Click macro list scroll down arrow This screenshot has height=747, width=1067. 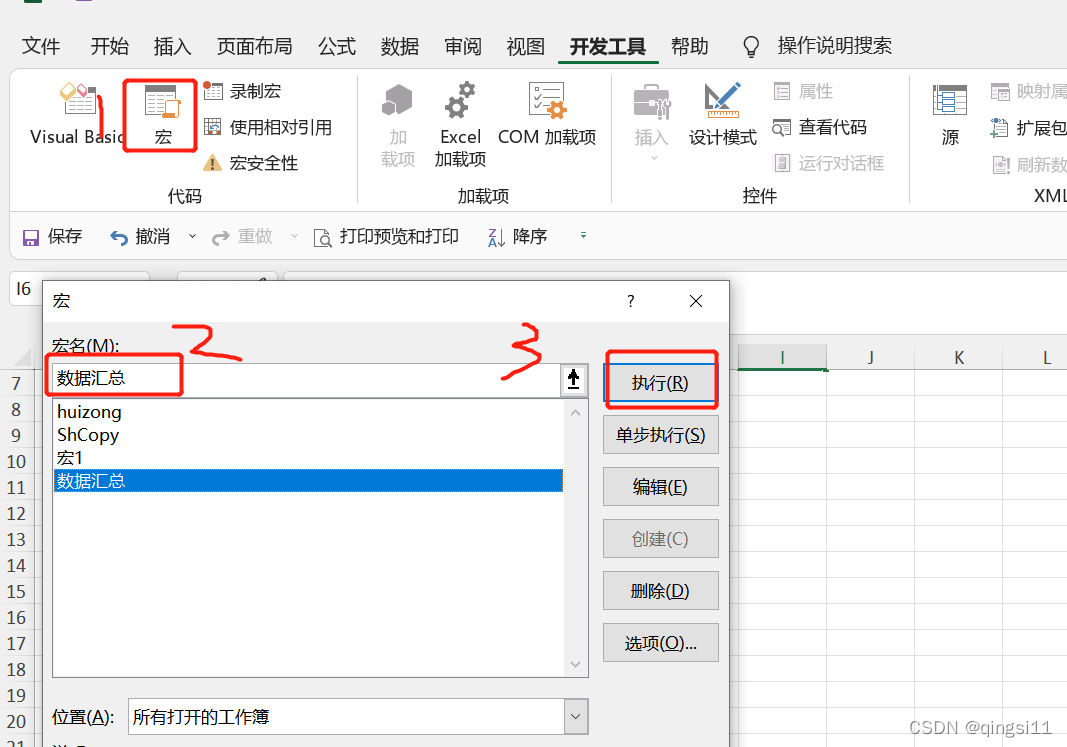[x=576, y=664]
